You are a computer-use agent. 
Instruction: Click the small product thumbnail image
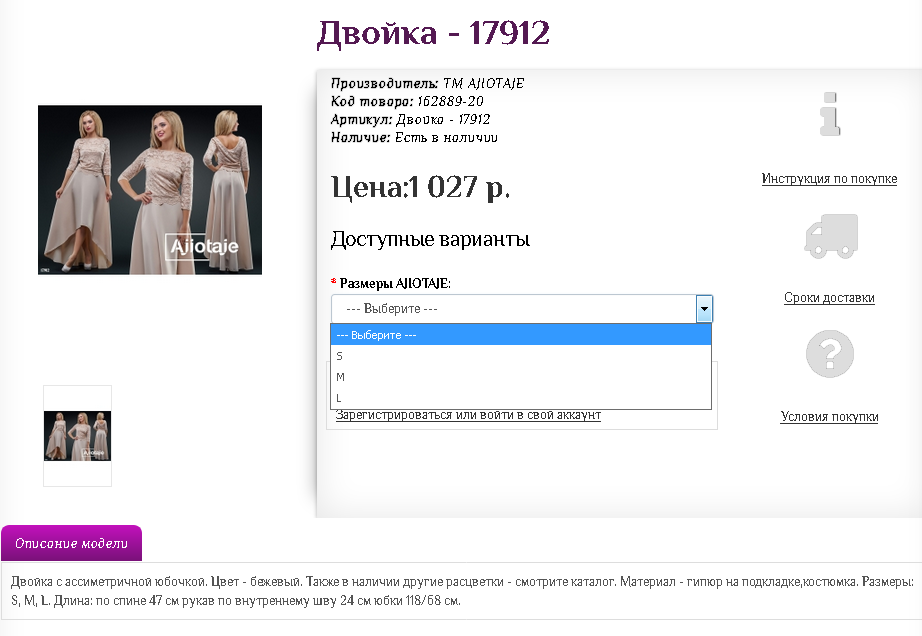(78, 436)
